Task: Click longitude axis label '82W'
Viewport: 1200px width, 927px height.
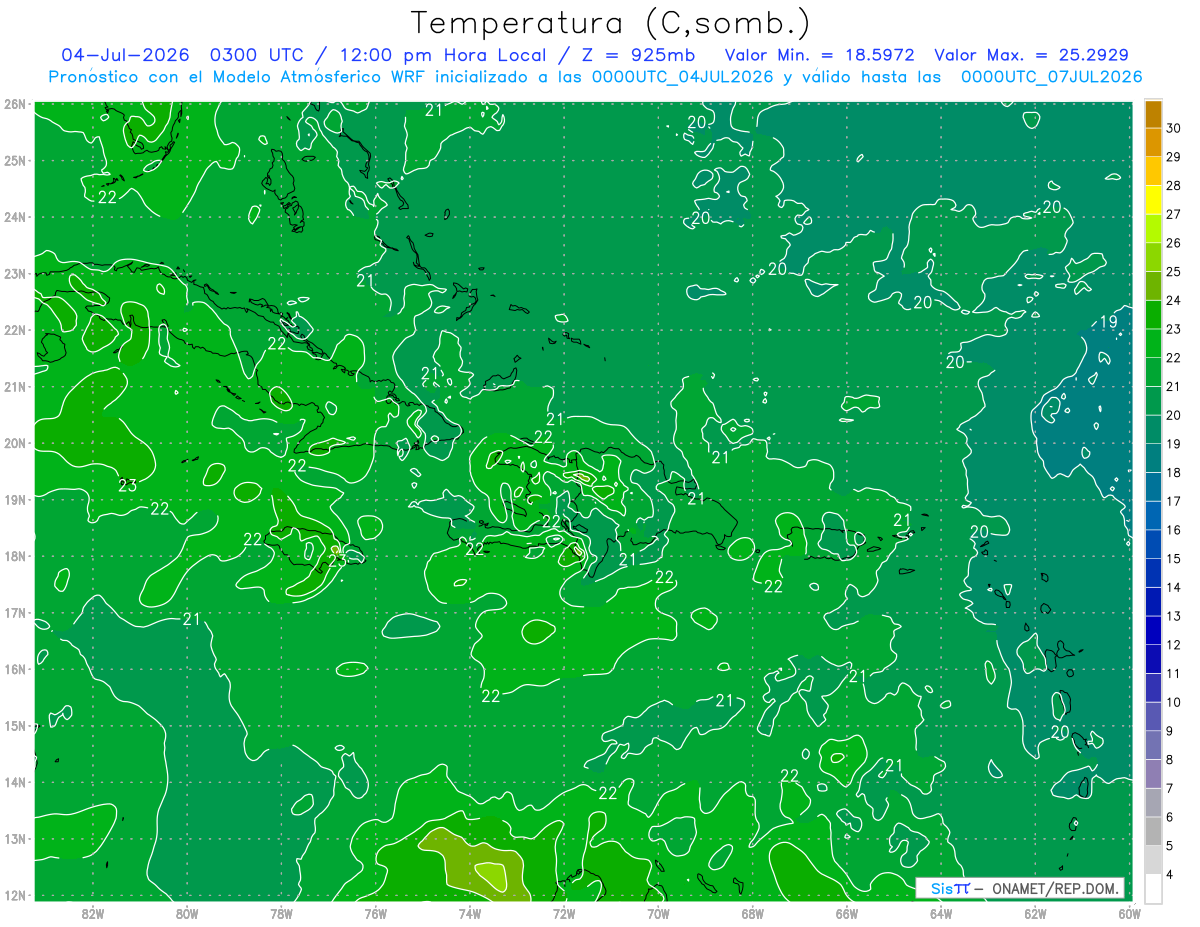Action: pos(93,913)
